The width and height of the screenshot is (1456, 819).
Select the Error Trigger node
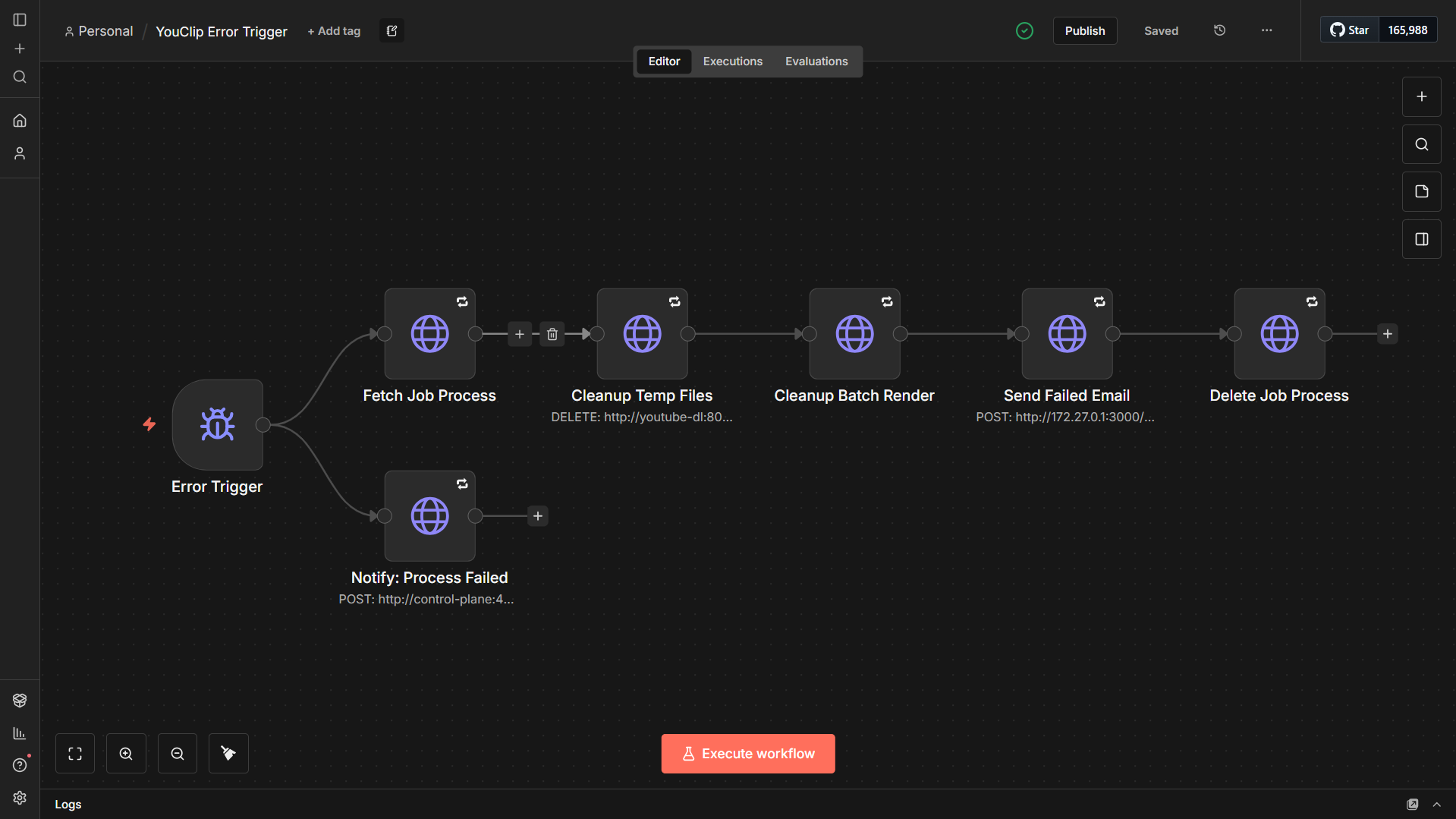pos(217,424)
